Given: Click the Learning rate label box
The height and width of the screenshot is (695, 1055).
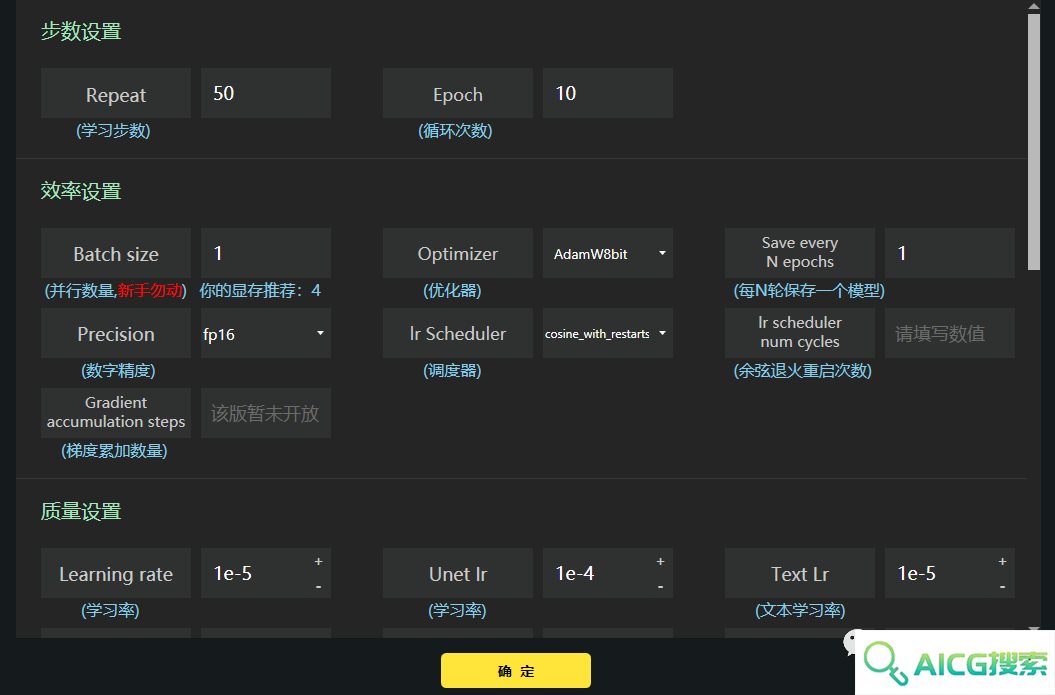Looking at the screenshot, I should pyautogui.click(x=116, y=573).
